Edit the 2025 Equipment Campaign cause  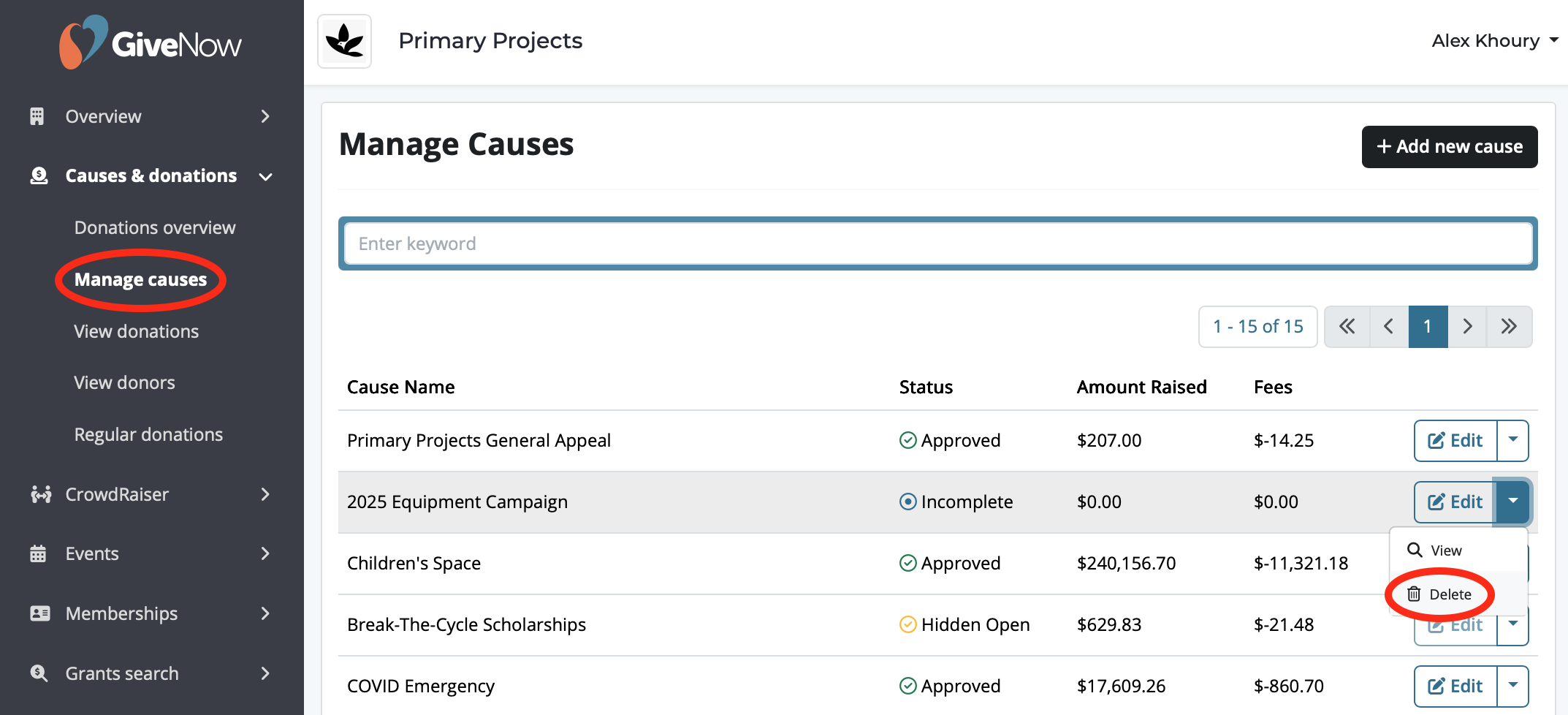coord(1455,502)
